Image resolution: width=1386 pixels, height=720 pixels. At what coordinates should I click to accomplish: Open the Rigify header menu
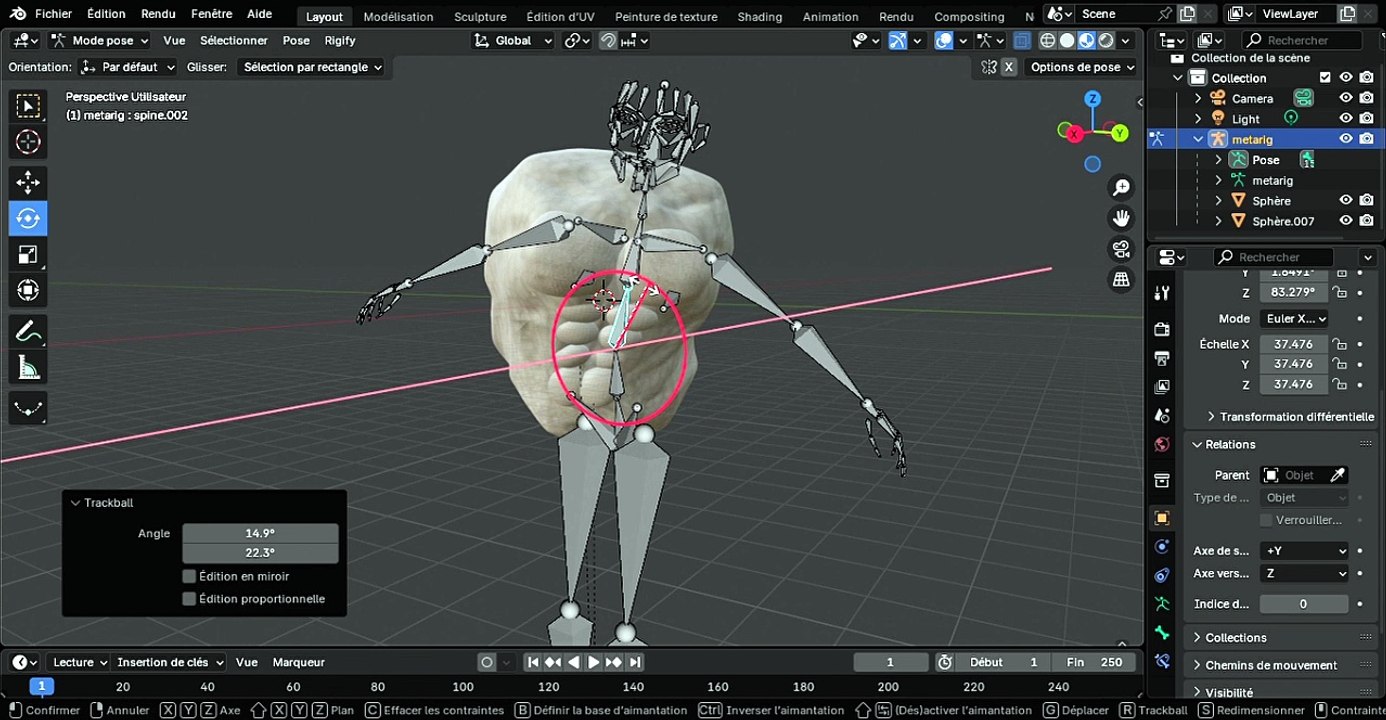pyautogui.click(x=340, y=41)
